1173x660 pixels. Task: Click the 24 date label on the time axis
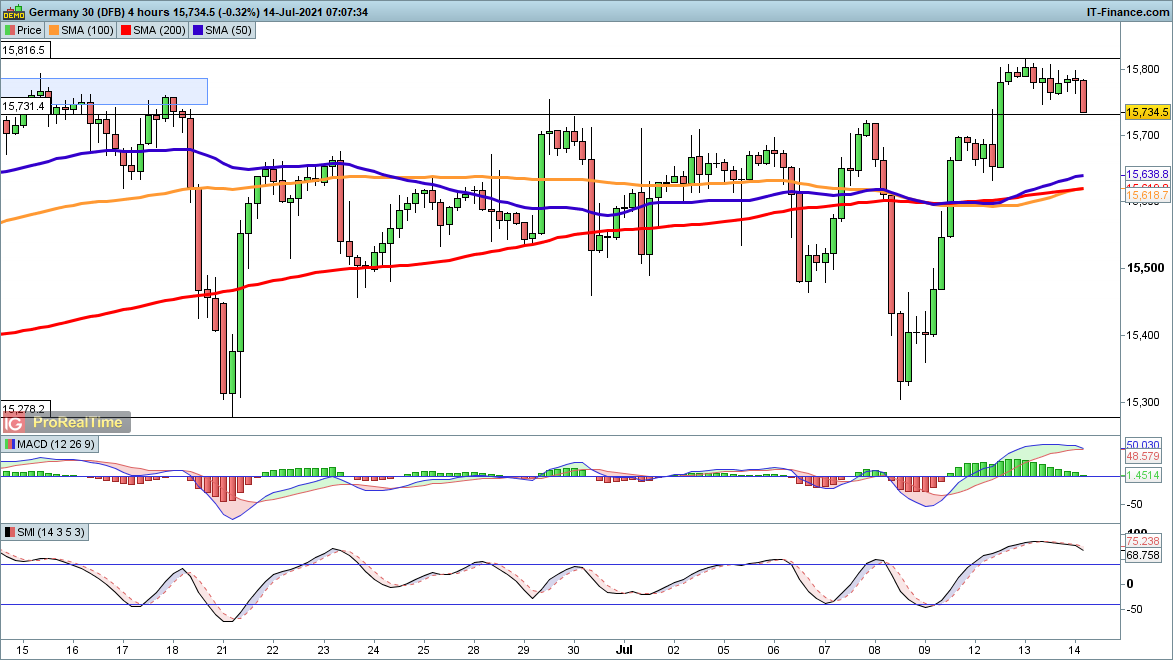tap(373, 650)
